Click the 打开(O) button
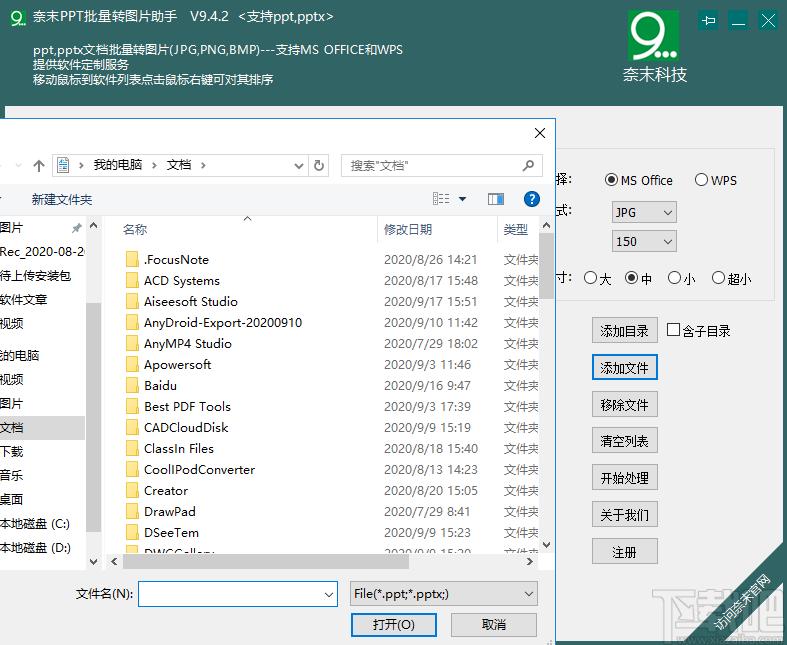This screenshot has width=787, height=645. [x=394, y=624]
